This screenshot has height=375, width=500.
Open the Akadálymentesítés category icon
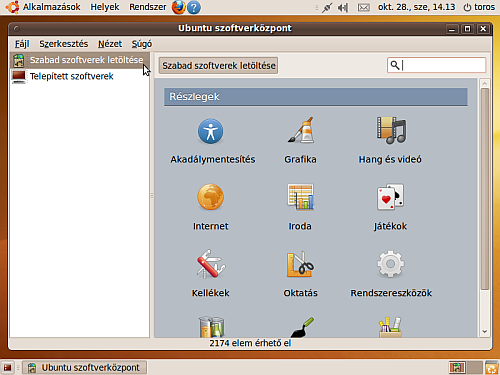210,131
